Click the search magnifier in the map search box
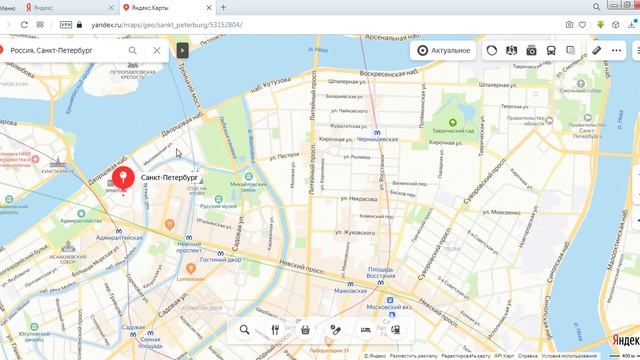The width and height of the screenshot is (640, 360). coord(133,50)
